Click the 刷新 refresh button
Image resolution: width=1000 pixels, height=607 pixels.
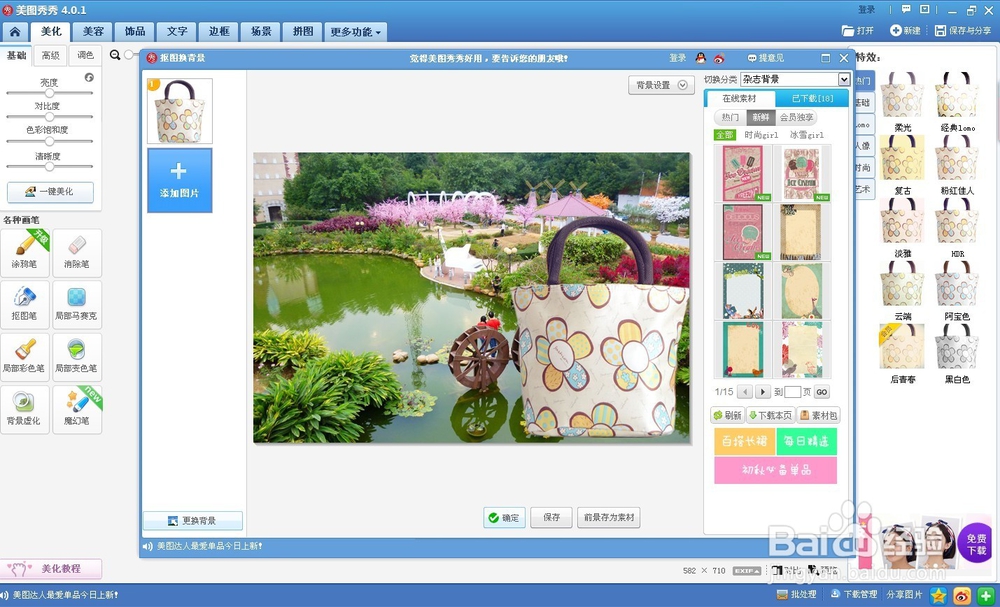(728, 415)
